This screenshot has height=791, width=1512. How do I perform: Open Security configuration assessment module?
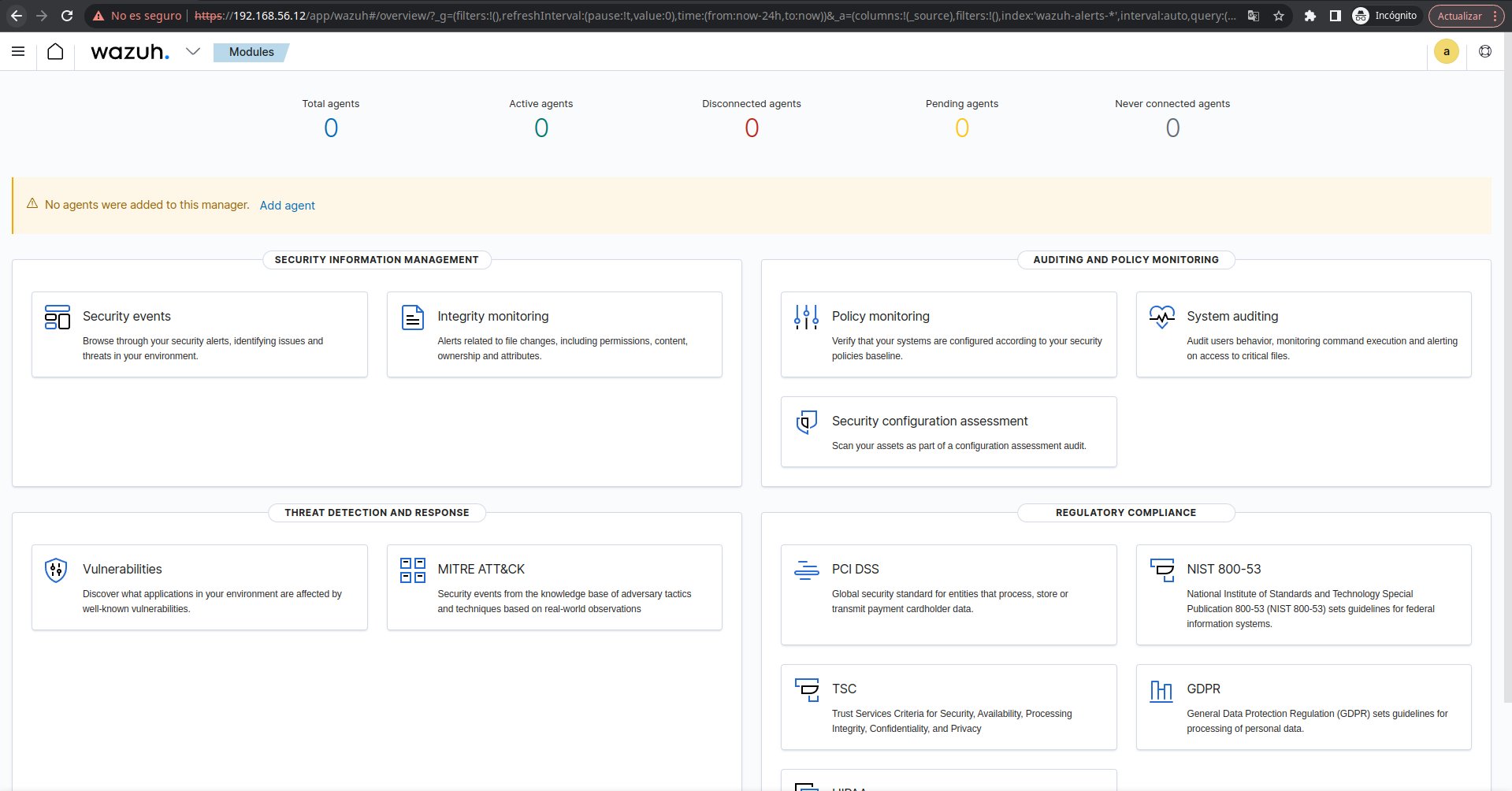tap(930, 421)
